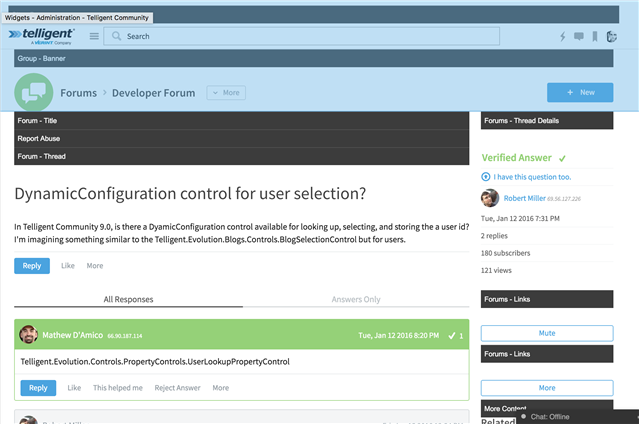Click This helped me on the answer
The image size is (639, 424).
pos(118,388)
